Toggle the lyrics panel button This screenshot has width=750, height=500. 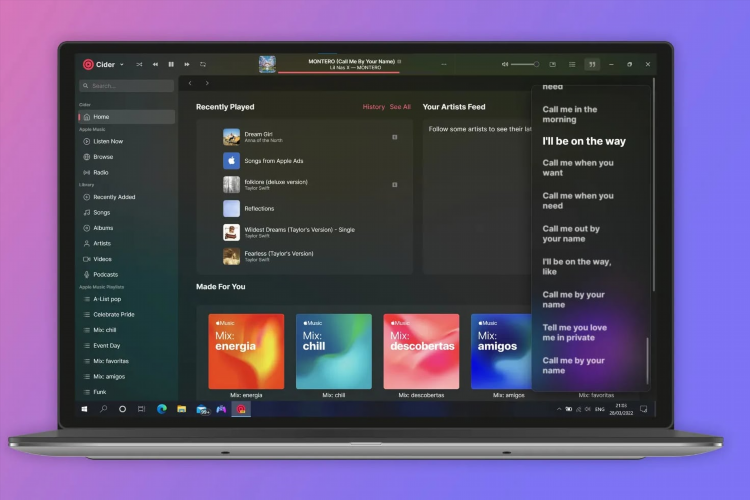point(592,65)
